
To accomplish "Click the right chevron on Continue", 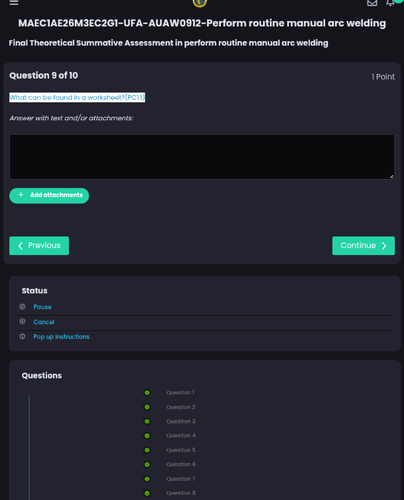I will tap(384, 246).
